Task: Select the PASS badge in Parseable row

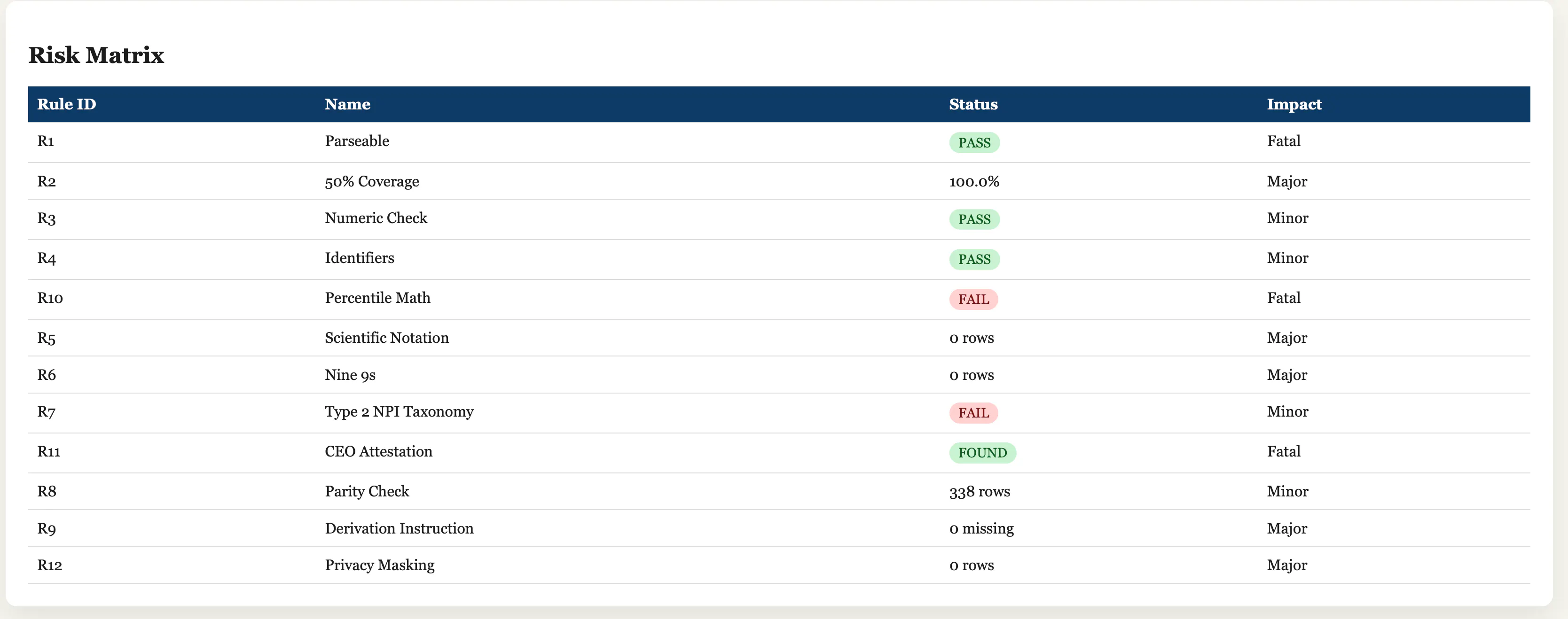Action: (x=974, y=142)
